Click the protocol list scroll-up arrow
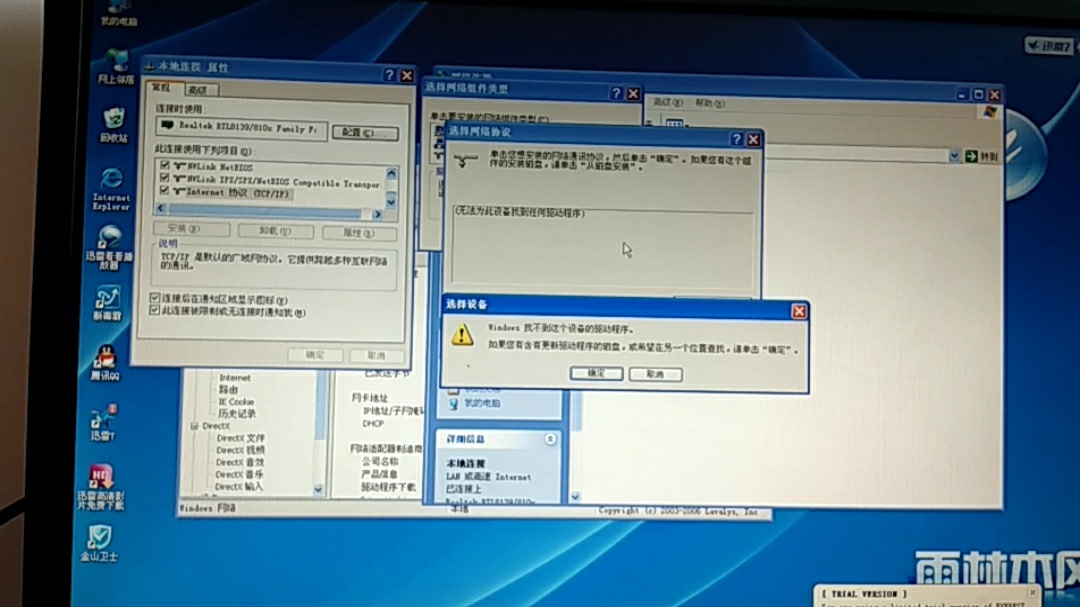This screenshot has height=607, width=1080. [x=391, y=173]
